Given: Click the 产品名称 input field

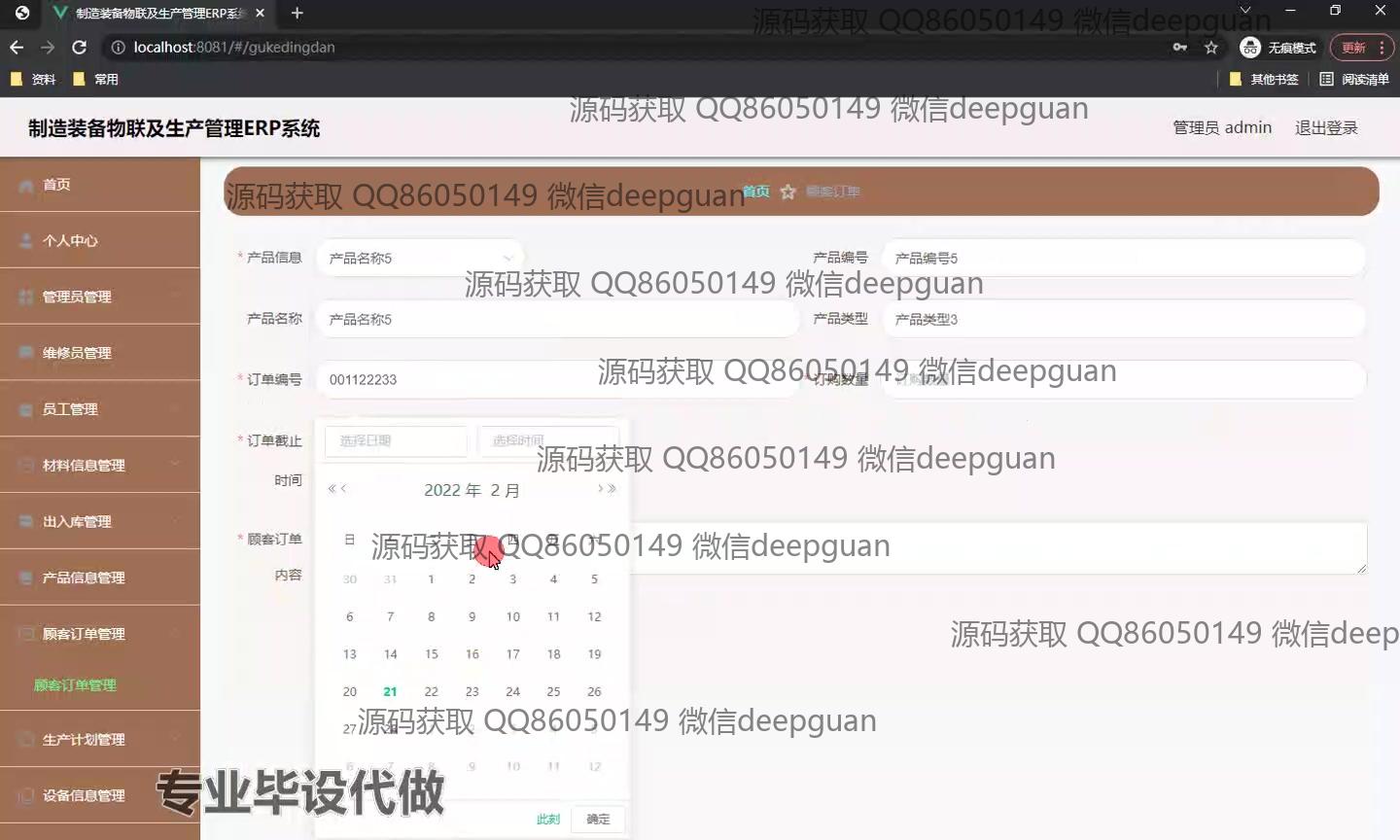Looking at the screenshot, I should [556, 319].
